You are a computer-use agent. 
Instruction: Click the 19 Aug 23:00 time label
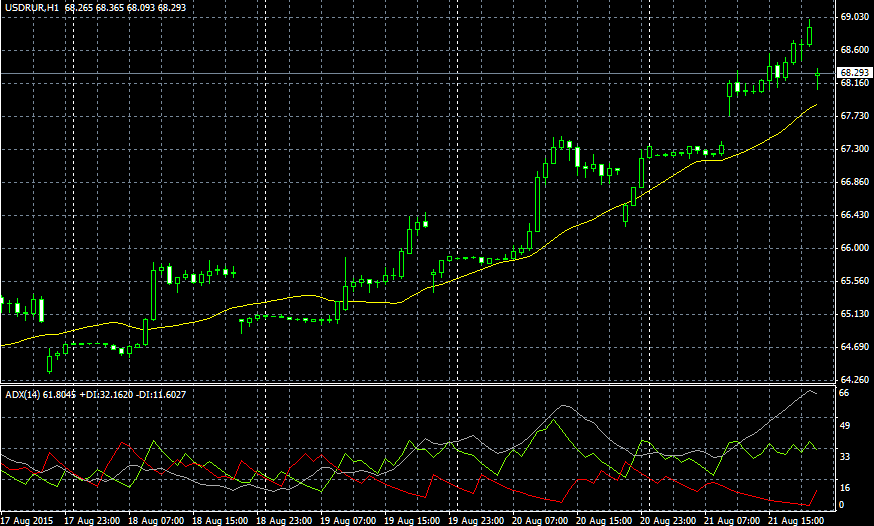tap(477, 520)
